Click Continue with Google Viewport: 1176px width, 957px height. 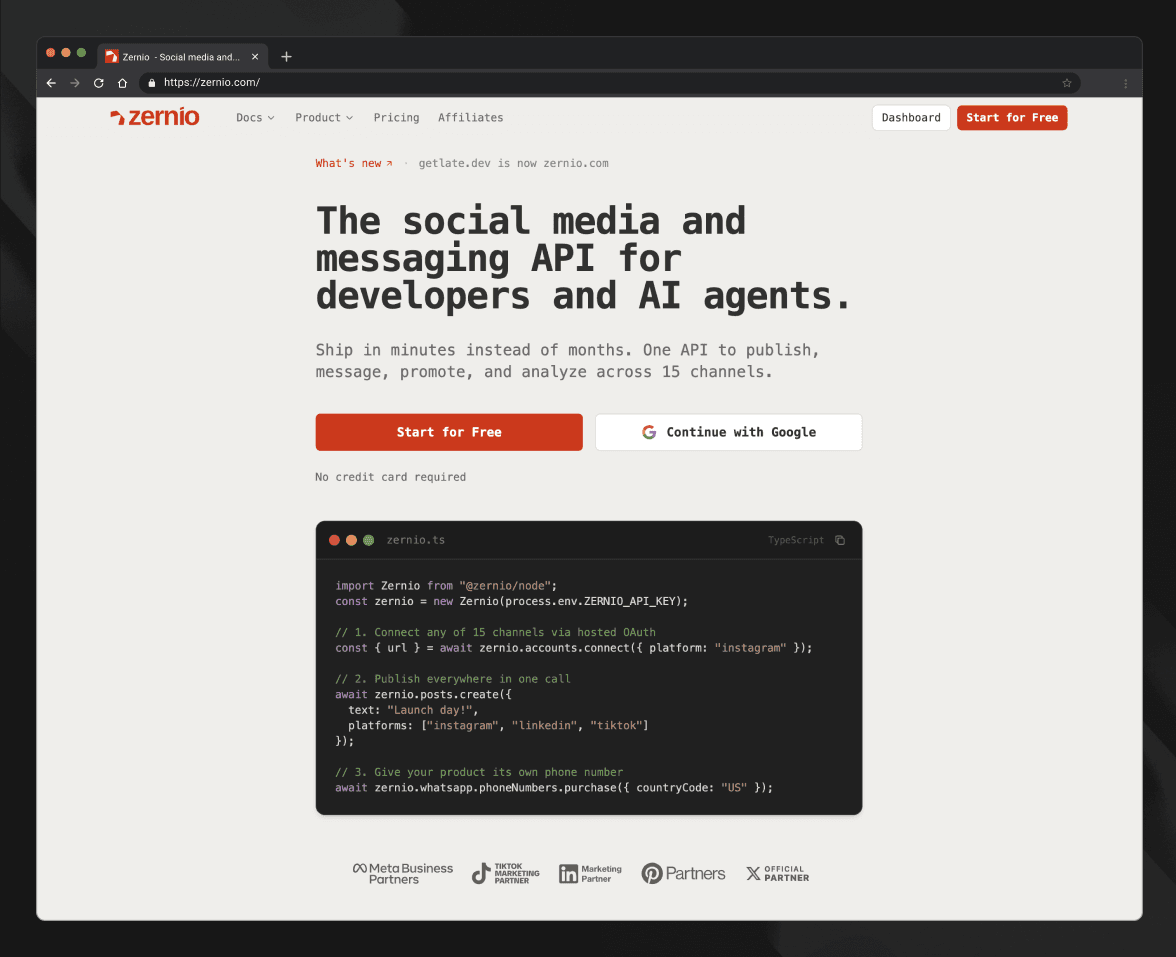click(x=728, y=432)
